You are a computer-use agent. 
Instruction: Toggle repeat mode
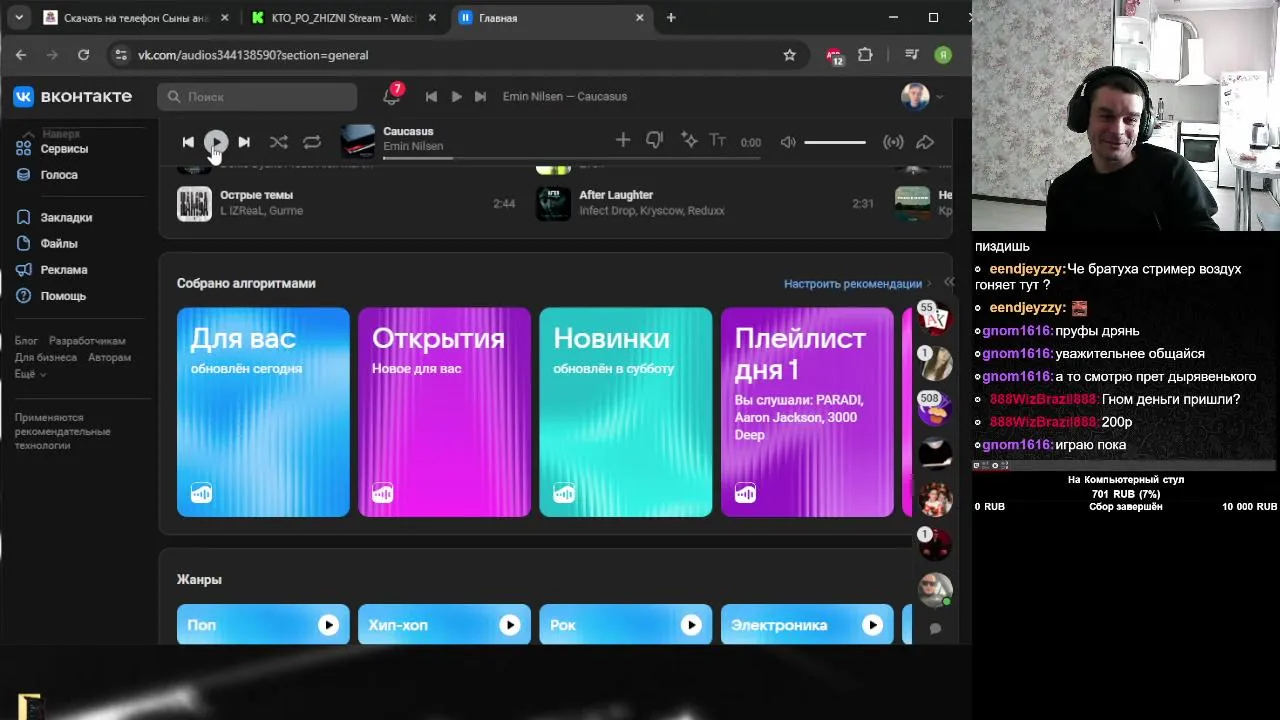point(312,142)
